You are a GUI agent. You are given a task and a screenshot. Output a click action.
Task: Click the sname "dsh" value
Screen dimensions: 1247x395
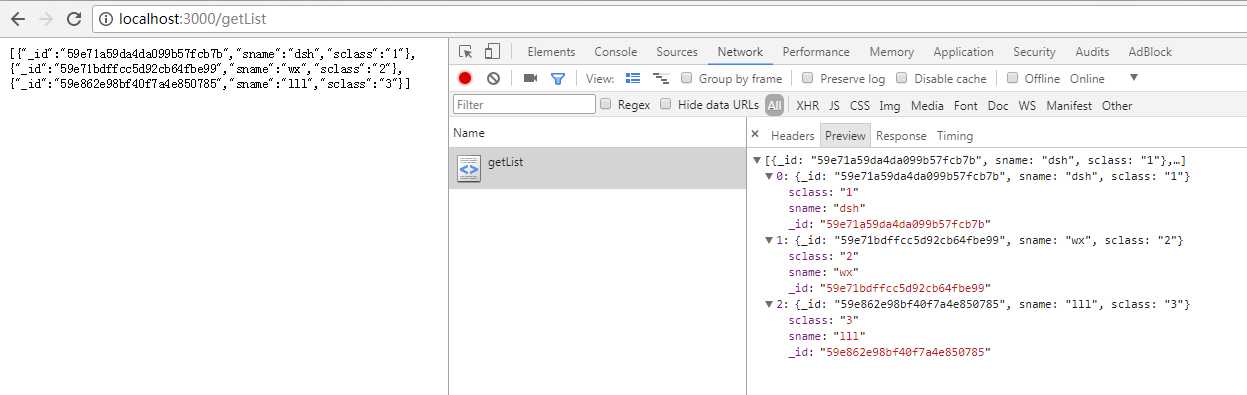pos(849,209)
